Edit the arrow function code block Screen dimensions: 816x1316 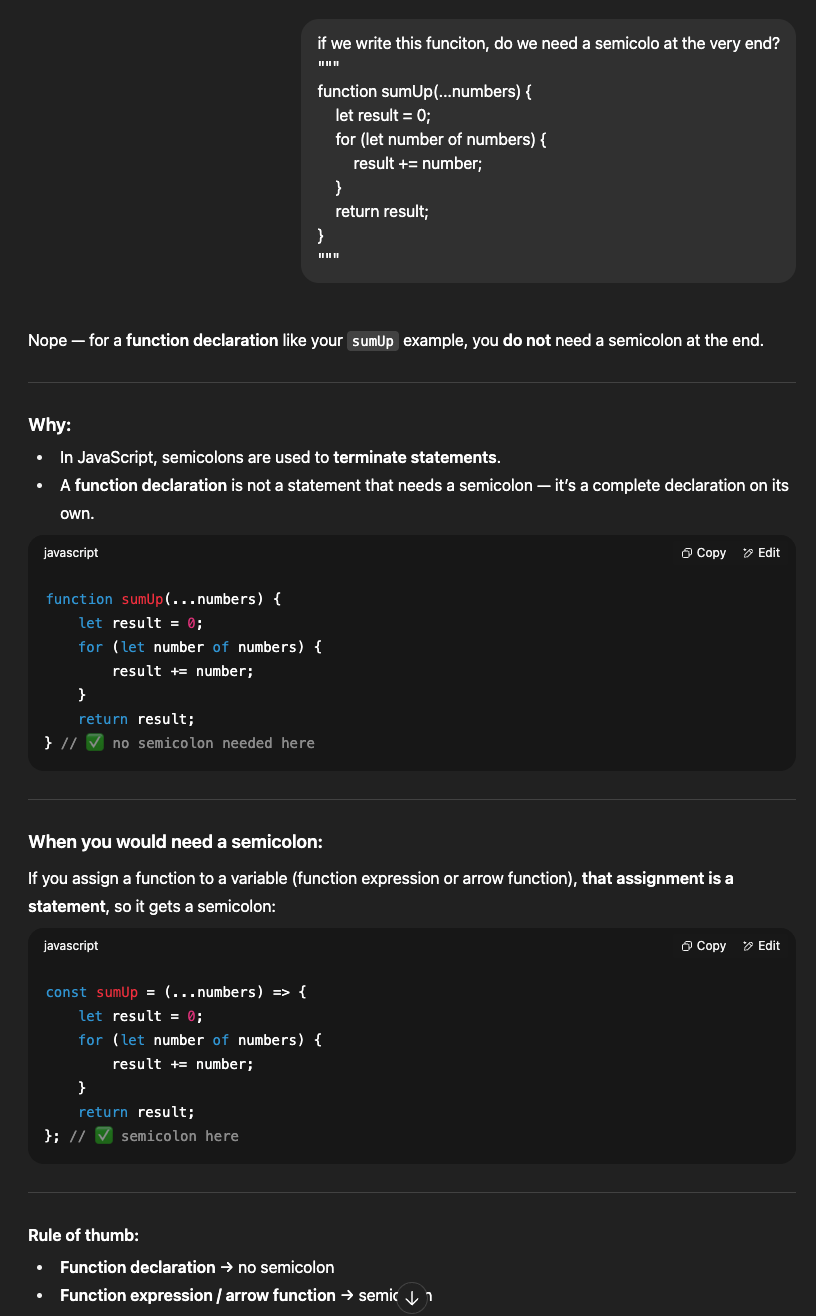click(x=761, y=946)
